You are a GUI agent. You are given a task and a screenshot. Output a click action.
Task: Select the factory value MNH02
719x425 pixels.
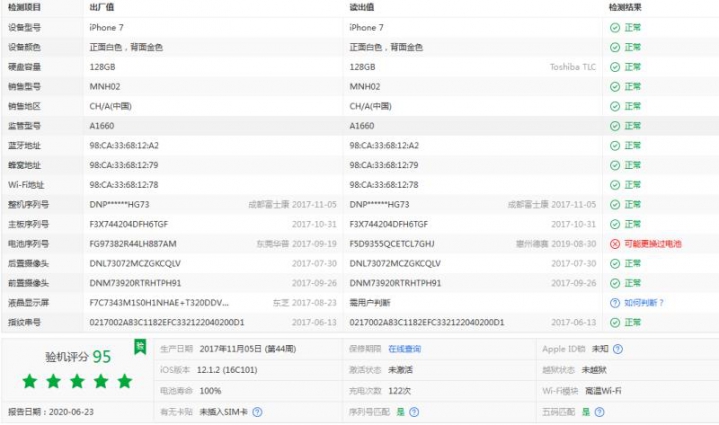coord(105,87)
